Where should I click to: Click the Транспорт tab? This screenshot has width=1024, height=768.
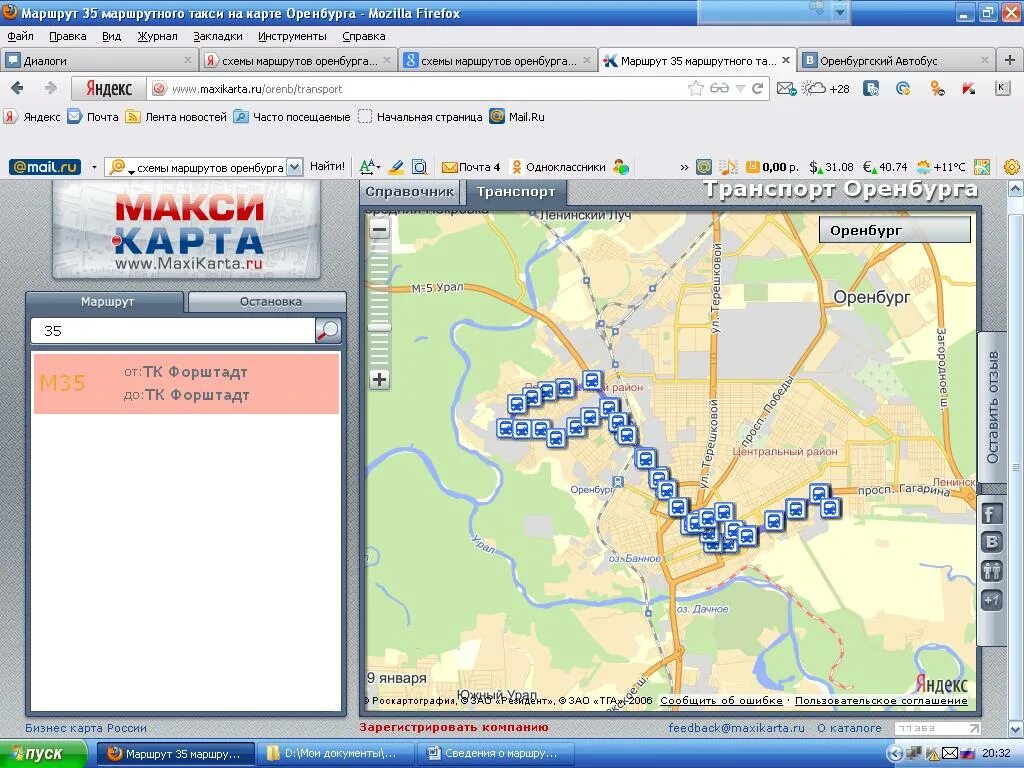pyautogui.click(x=516, y=192)
